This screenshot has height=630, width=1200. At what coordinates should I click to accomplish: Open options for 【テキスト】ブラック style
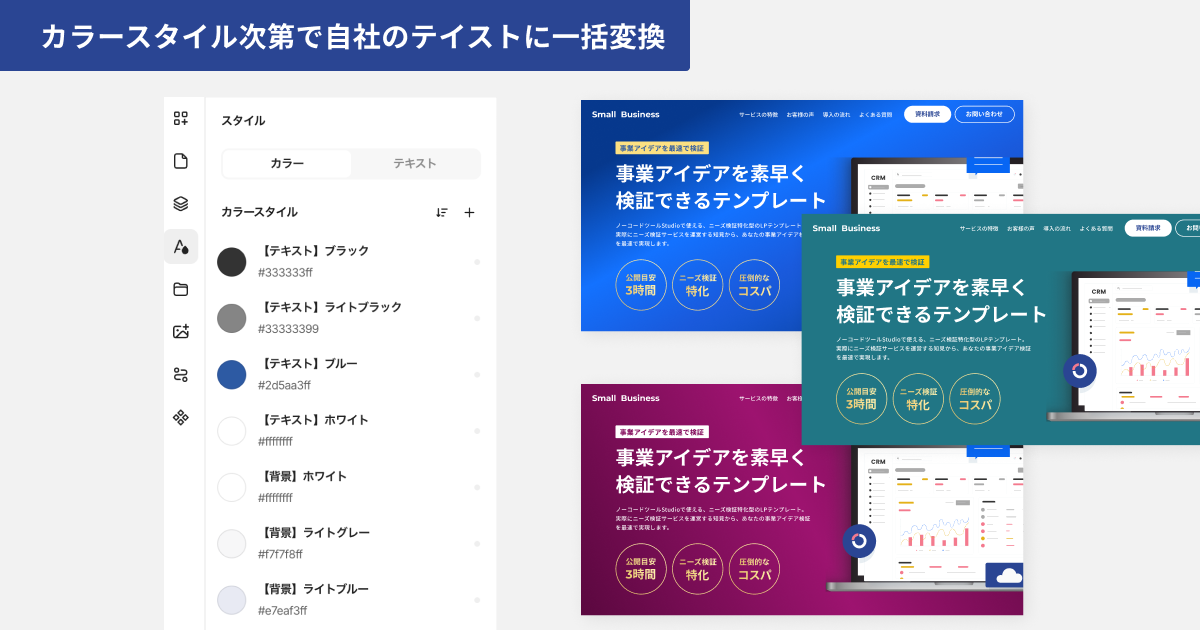click(x=477, y=263)
